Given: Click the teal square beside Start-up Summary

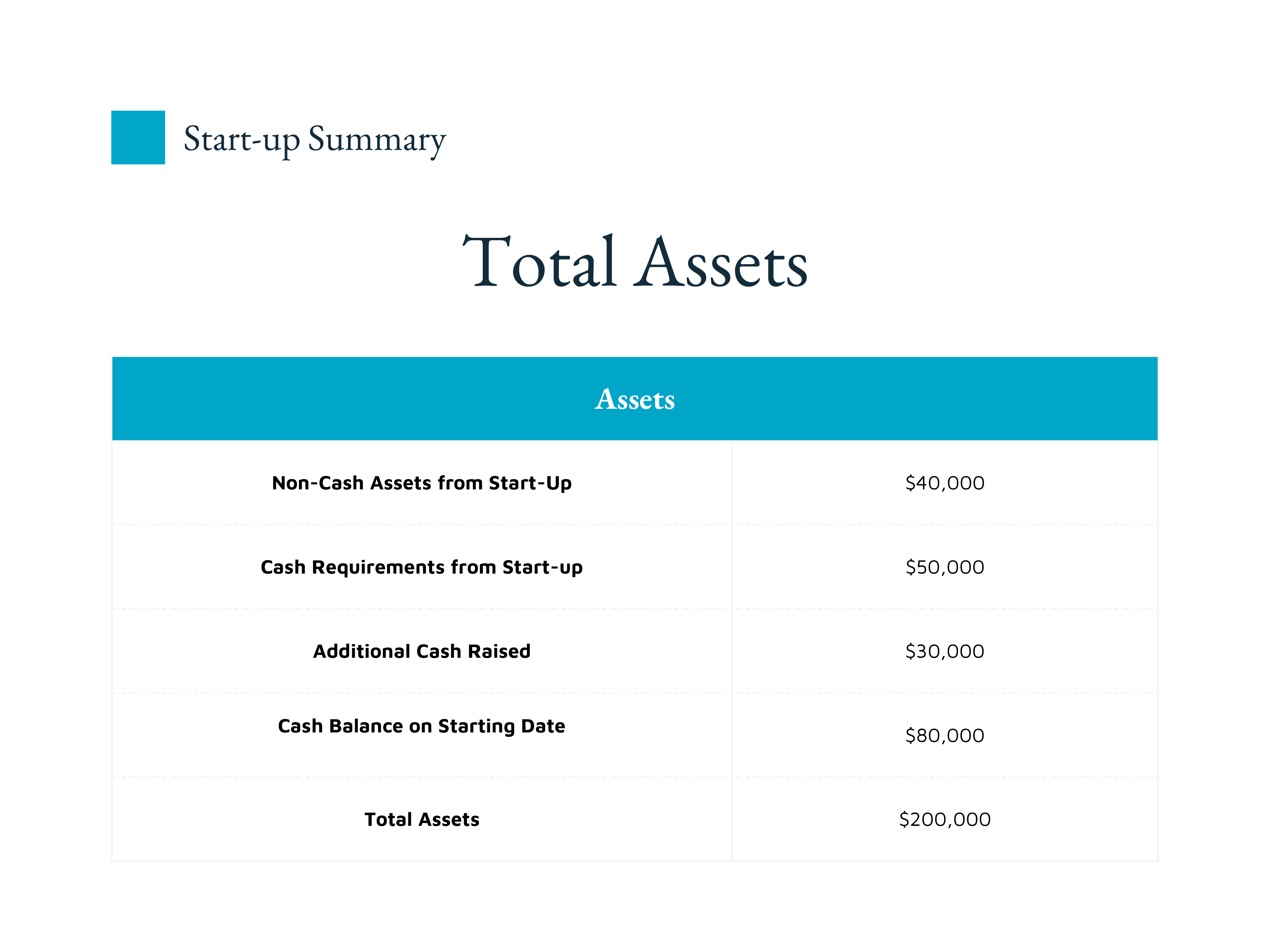Looking at the screenshot, I should [138, 138].
